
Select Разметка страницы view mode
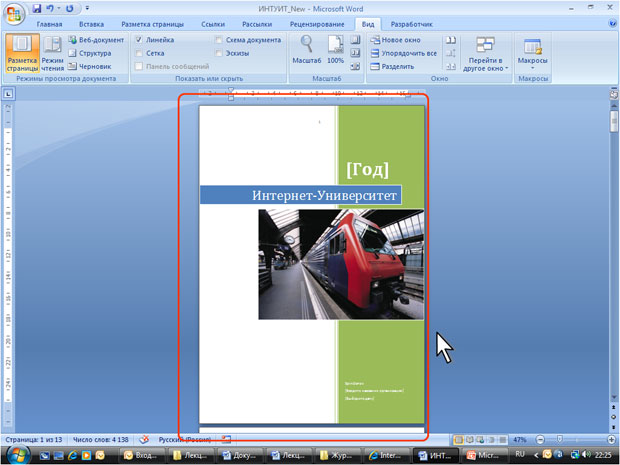click(21, 51)
